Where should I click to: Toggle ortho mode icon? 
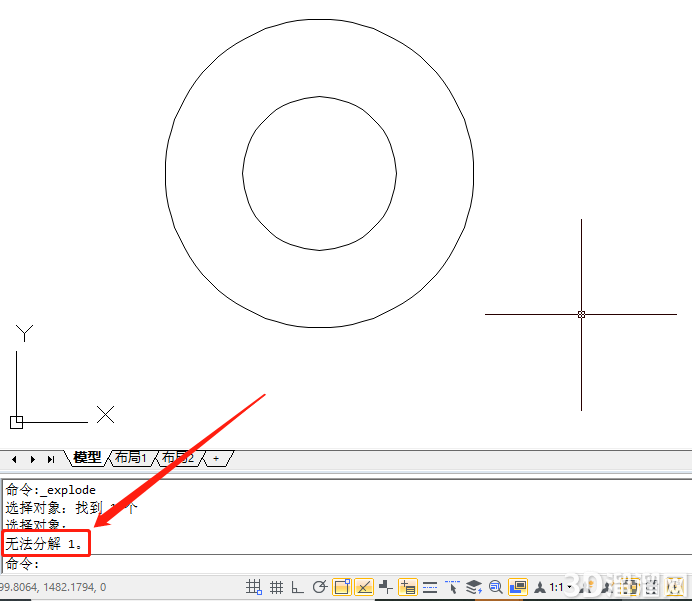point(297,587)
